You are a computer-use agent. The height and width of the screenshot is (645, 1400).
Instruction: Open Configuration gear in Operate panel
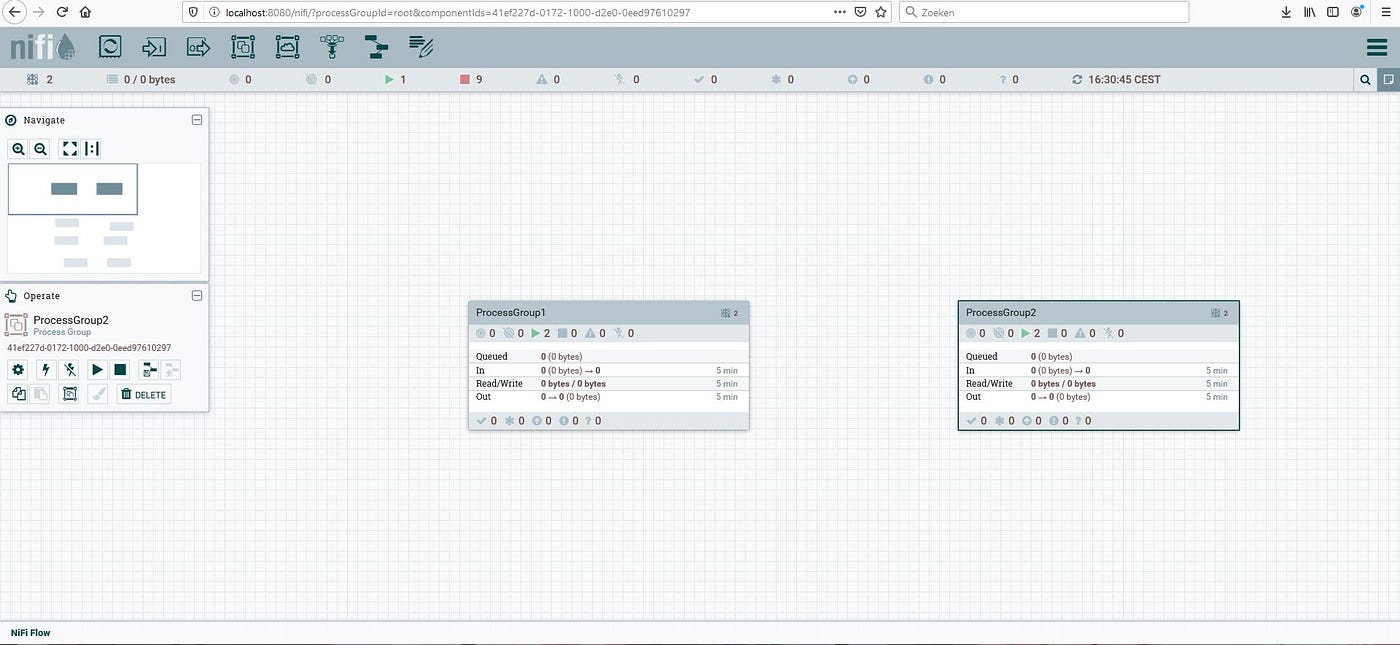point(18,370)
